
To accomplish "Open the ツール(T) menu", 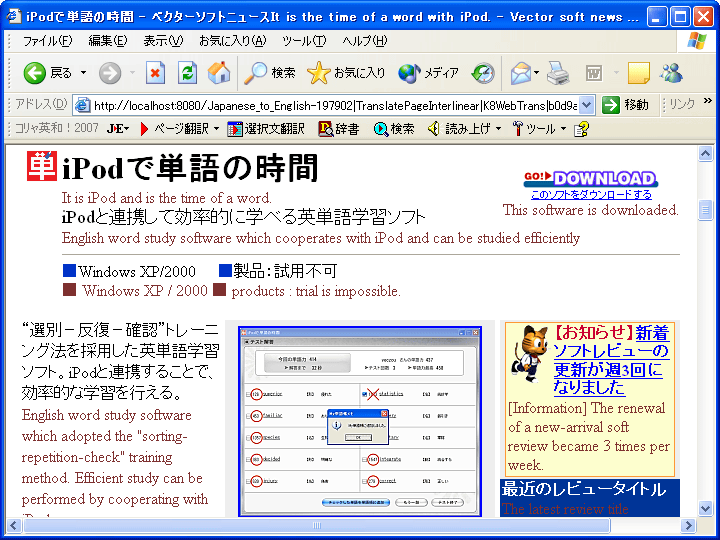I will 304,41.
